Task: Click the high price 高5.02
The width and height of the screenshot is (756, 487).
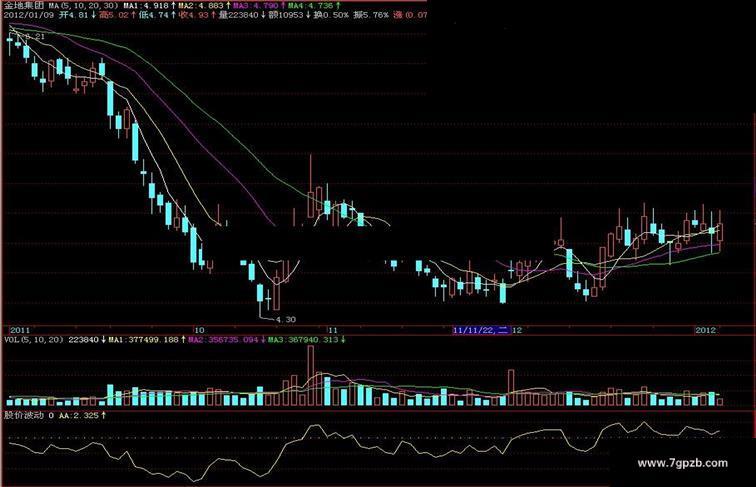Action: click(x=114, y=15)
